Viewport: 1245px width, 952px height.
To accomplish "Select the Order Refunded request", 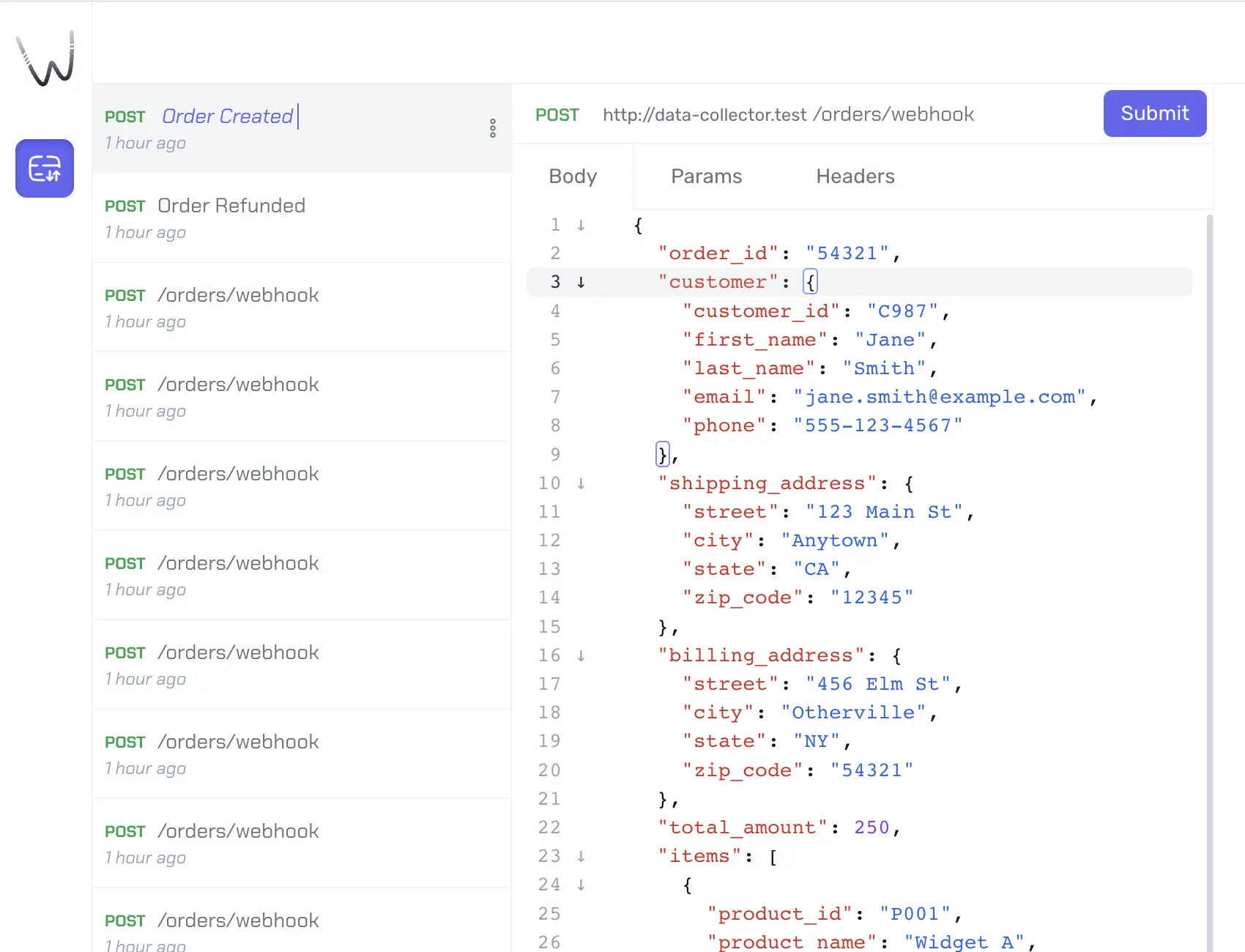I will coord(301,218).
